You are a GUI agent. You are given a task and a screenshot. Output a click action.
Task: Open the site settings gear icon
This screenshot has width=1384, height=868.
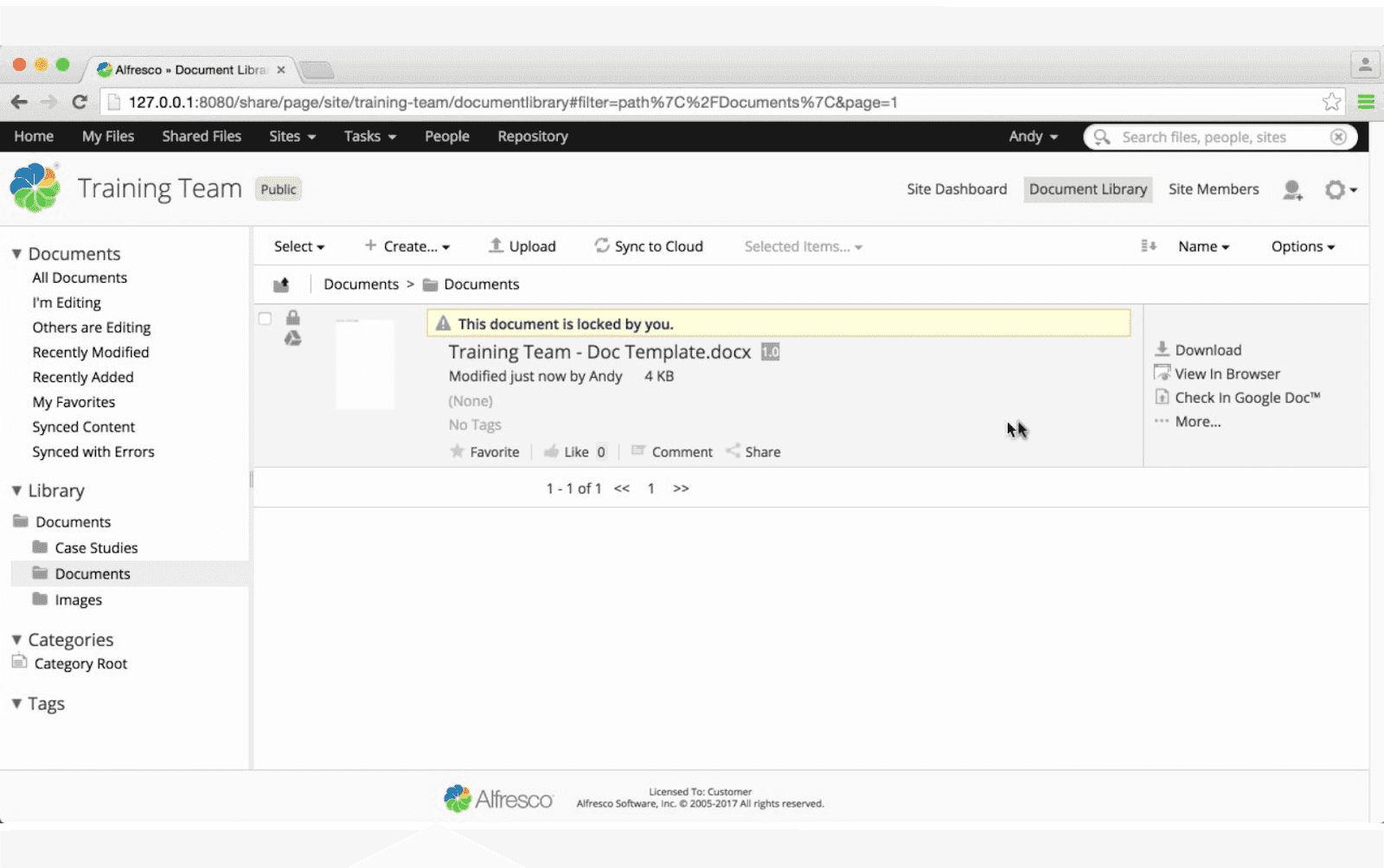point(1335,189)
